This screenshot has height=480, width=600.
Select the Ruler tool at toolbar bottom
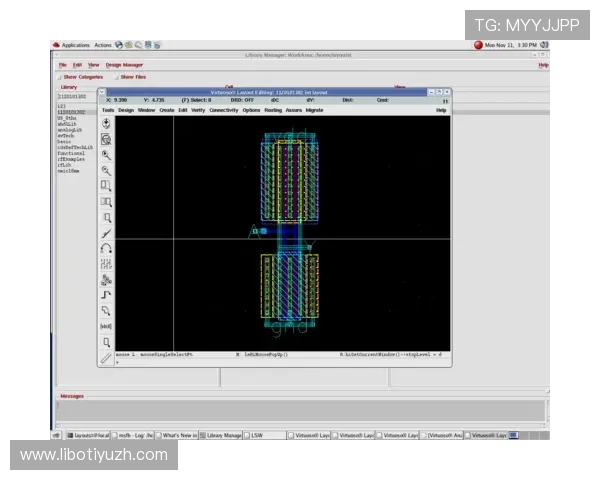[106, 357]
